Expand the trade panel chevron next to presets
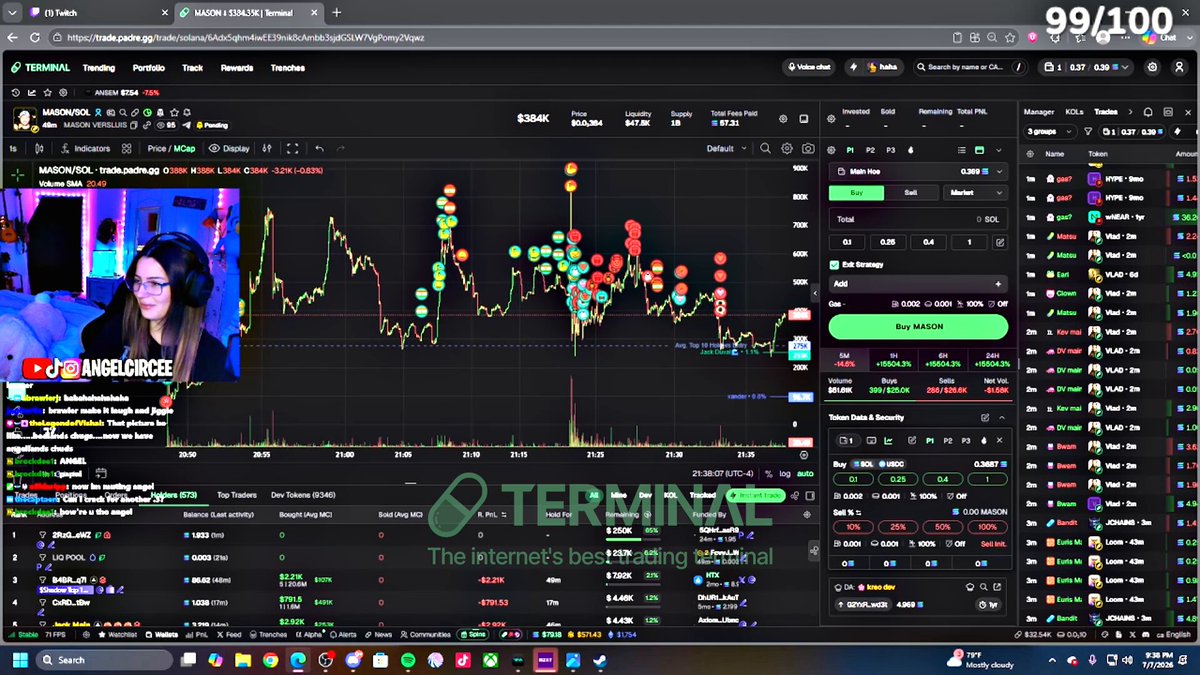This screenshot has height=675, width=1200. tap(999, 150)
